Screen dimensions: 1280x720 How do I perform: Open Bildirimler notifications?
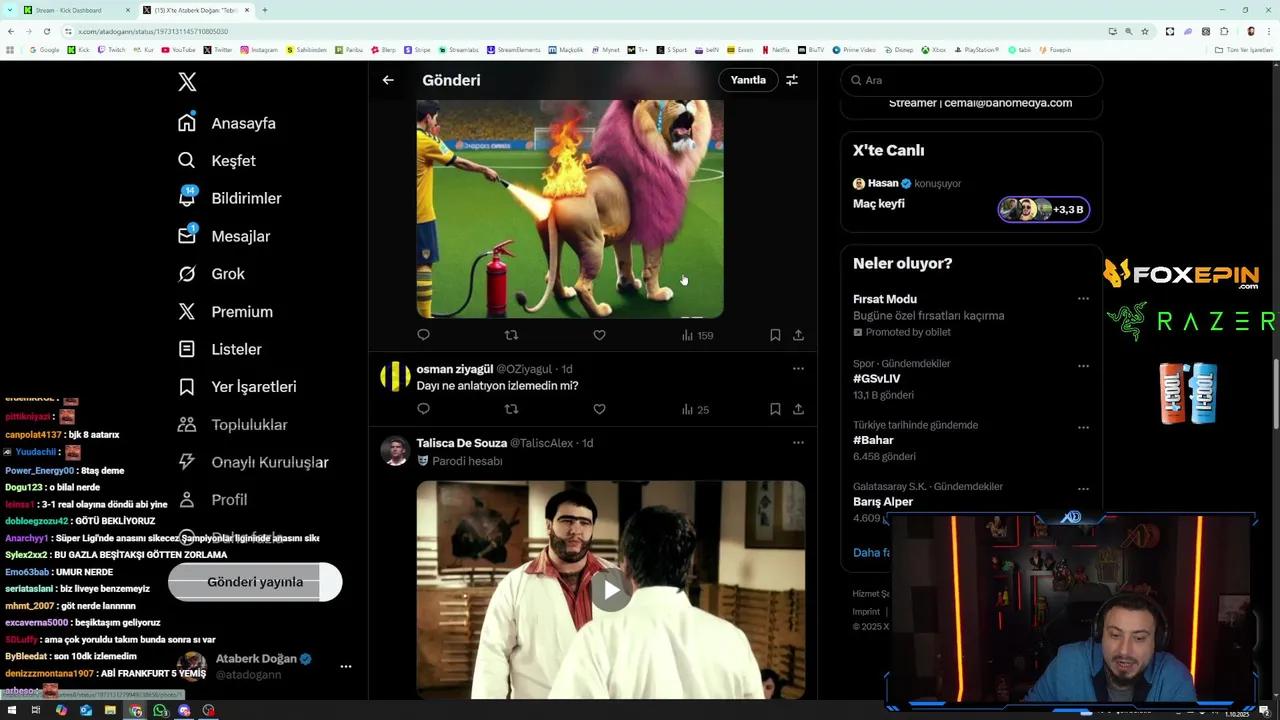(x=246, y=198)
